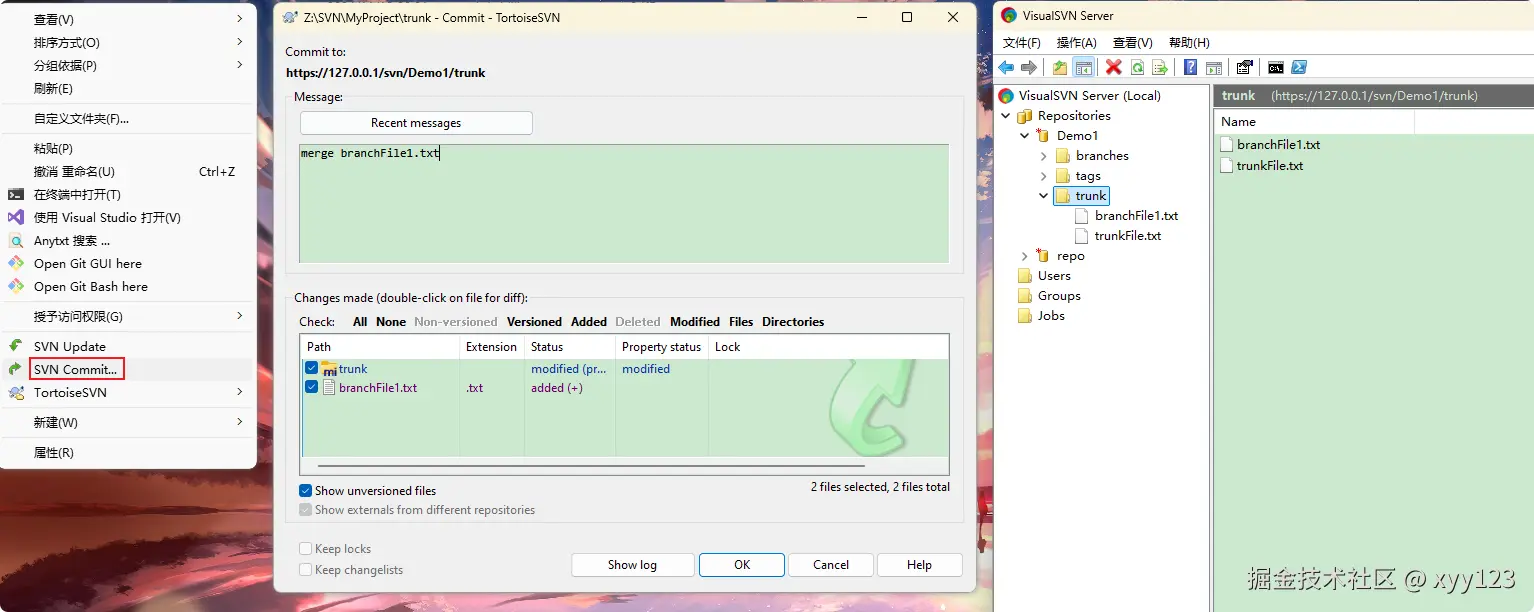Click the None check filter link
The image size is (1534, 612).
(391, 322)
